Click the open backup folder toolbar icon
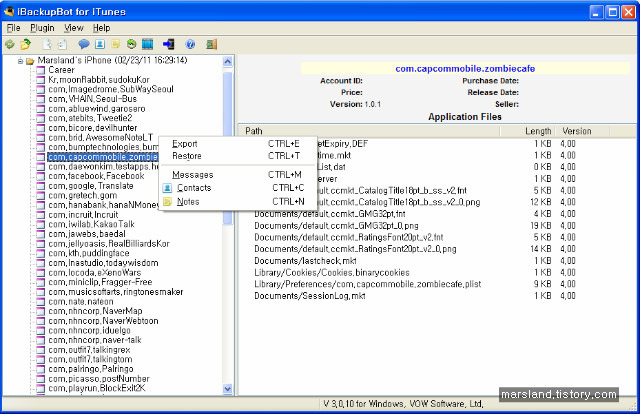This screenshot has height=414, width=640. pyautogui.click(x=26, y=44)
